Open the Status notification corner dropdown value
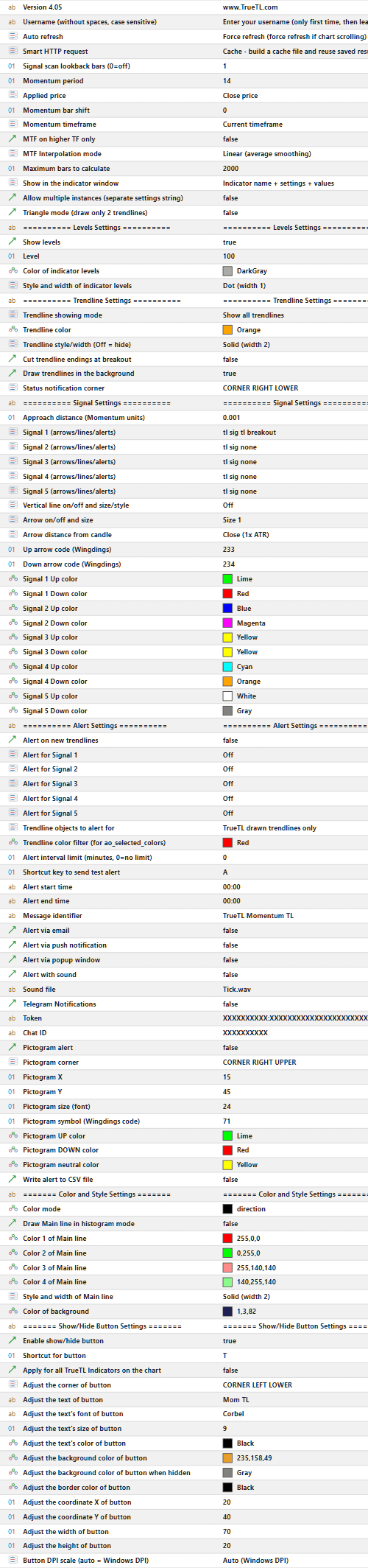The width and height of the screenshot is (368, 1568). (294, 388)
